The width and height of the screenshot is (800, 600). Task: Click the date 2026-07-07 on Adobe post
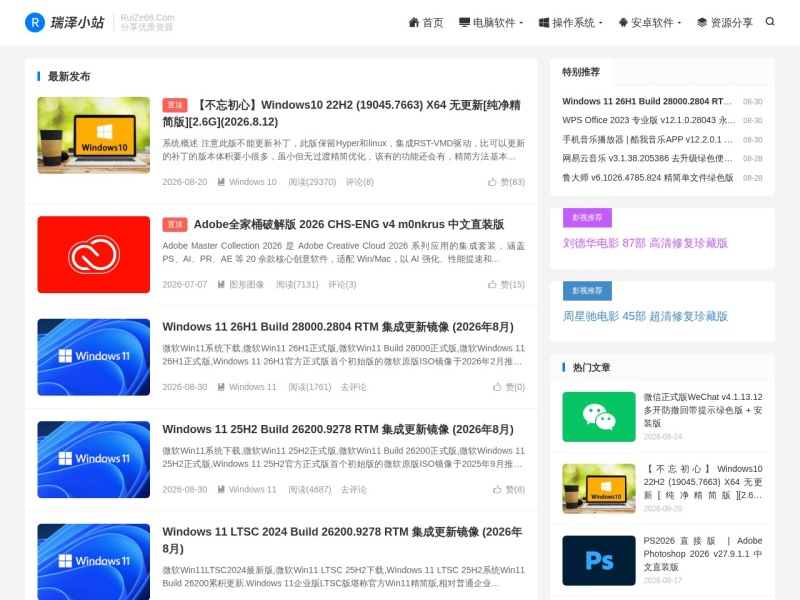[x=185, y=284]
